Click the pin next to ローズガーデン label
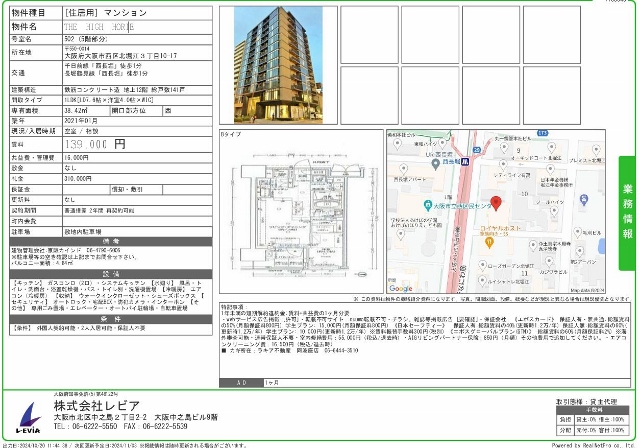Viewport: 640px width, 448px height. pos(482,266)
